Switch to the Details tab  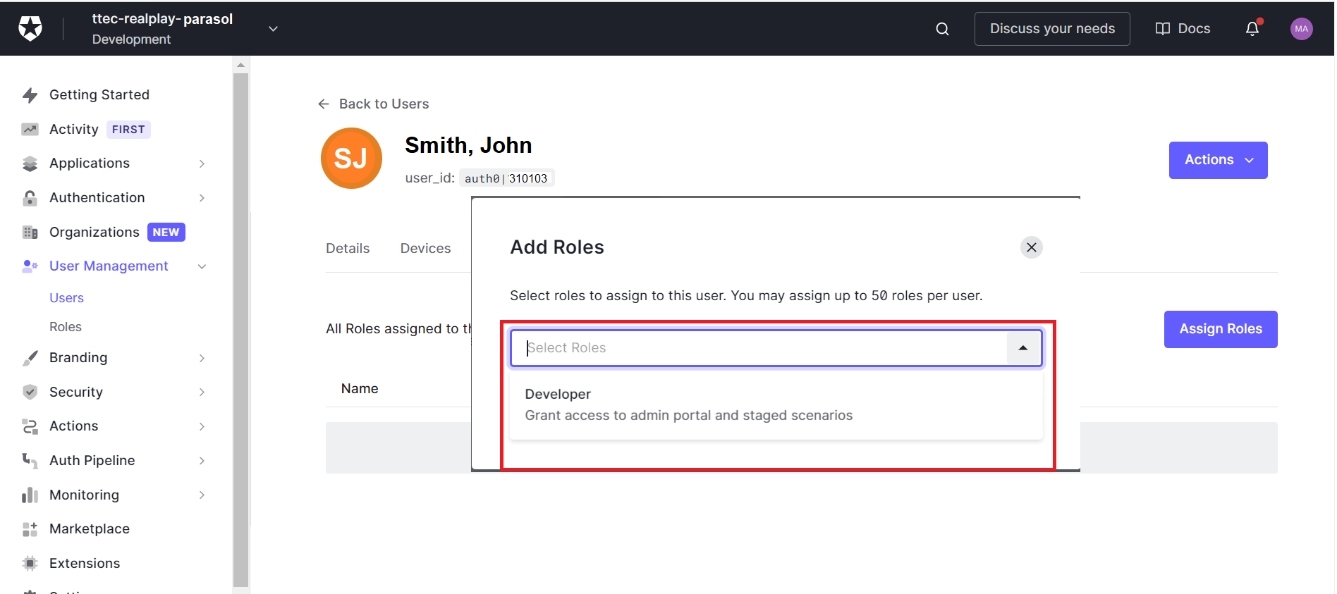coord(347,248)
